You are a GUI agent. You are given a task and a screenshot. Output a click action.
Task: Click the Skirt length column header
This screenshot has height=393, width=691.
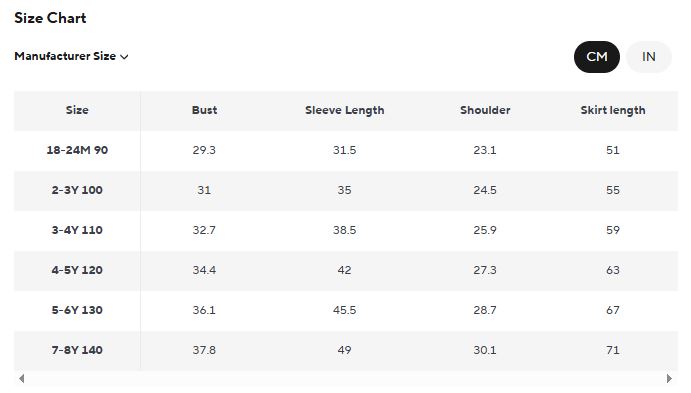613,110
